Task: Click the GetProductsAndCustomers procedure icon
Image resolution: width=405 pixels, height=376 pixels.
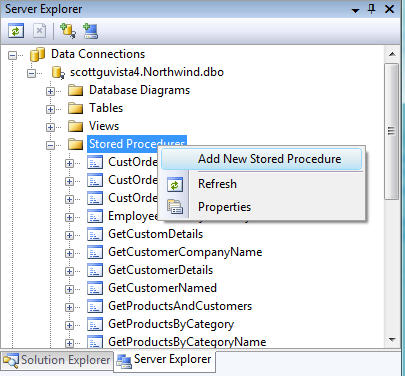Action: tap(95, 306)
